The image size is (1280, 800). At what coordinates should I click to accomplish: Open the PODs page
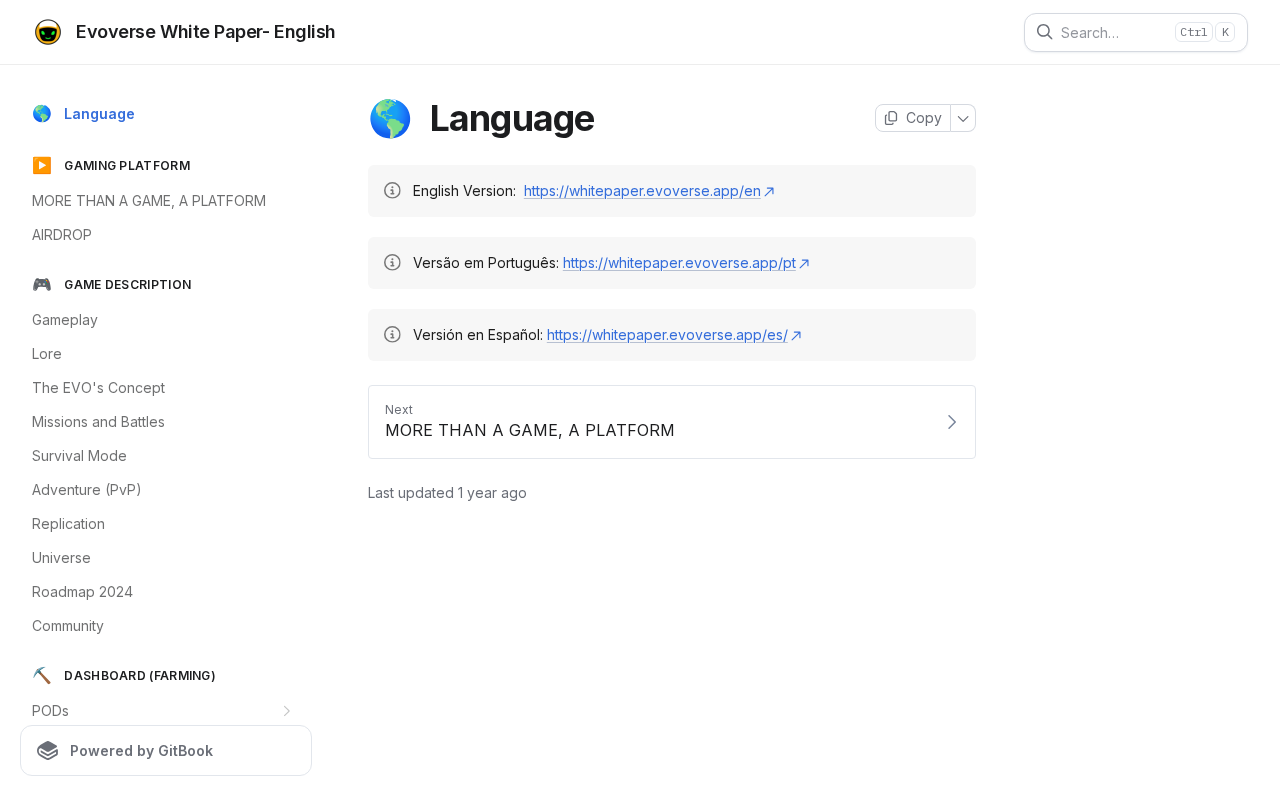(50, 711)
